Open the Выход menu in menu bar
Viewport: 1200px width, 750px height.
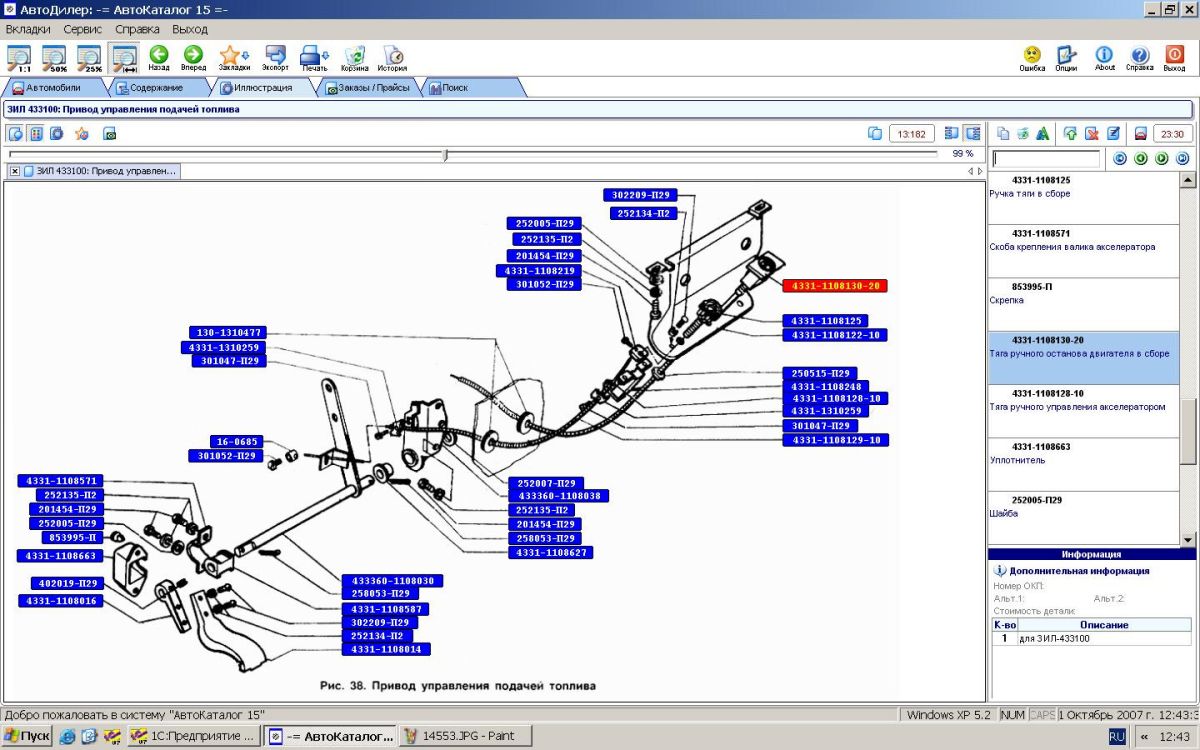(x=190, y=29)
